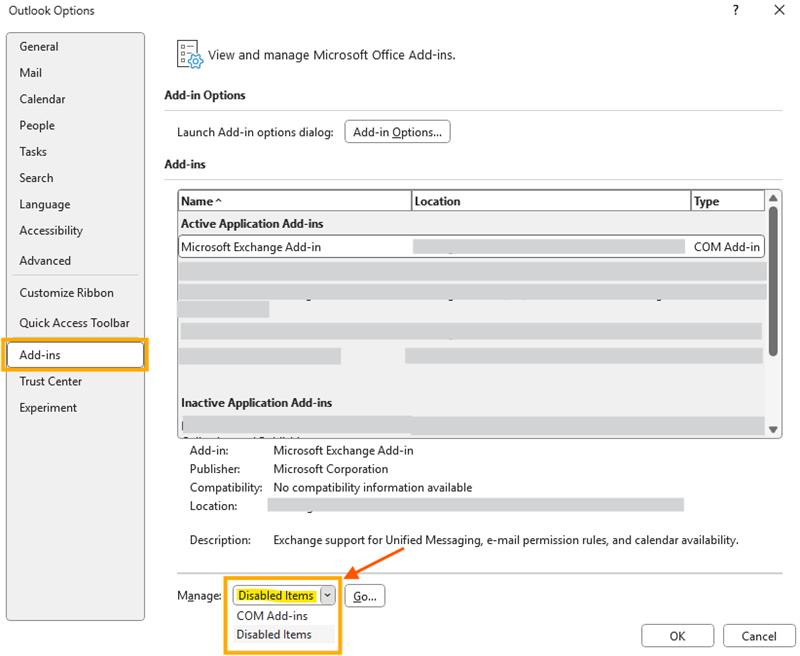Screen dimensions: 800x656
Task: Click the manage add-ins header icon
Action: [190, 54]
